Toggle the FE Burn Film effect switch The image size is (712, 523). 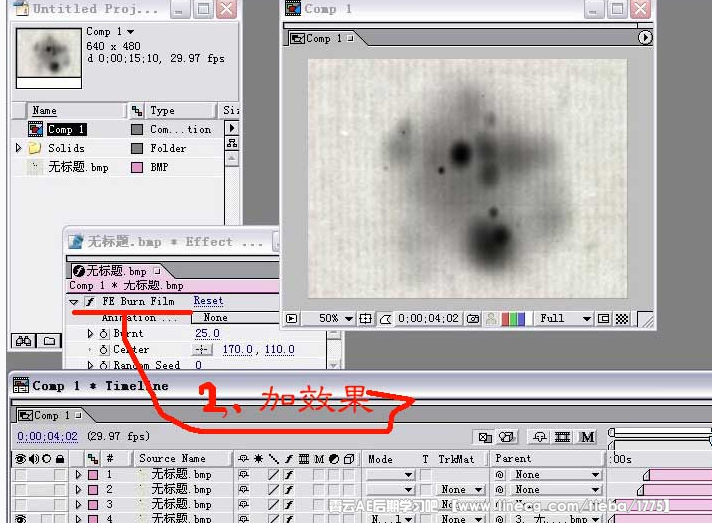tap(90, 301)
